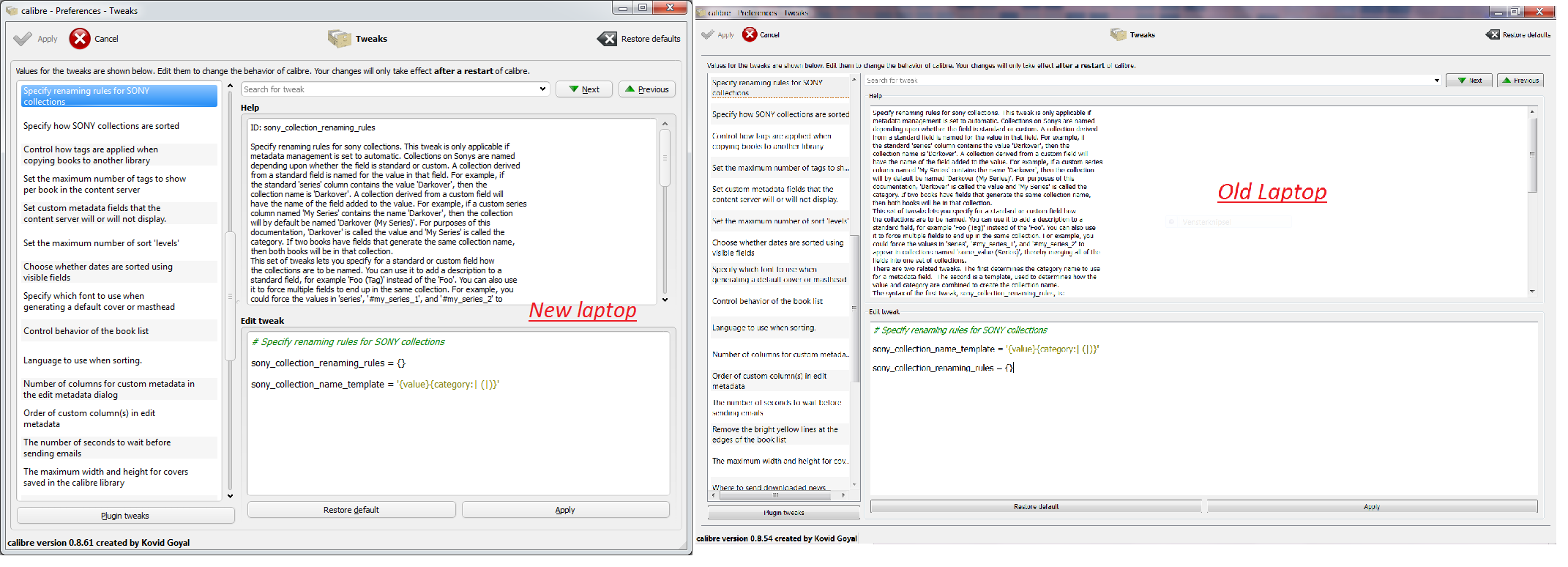This screenshot has height=567, width=1568.
Task: Select 'Control how tags are applied' in 0.8.54 list
Action: point(780,141)
